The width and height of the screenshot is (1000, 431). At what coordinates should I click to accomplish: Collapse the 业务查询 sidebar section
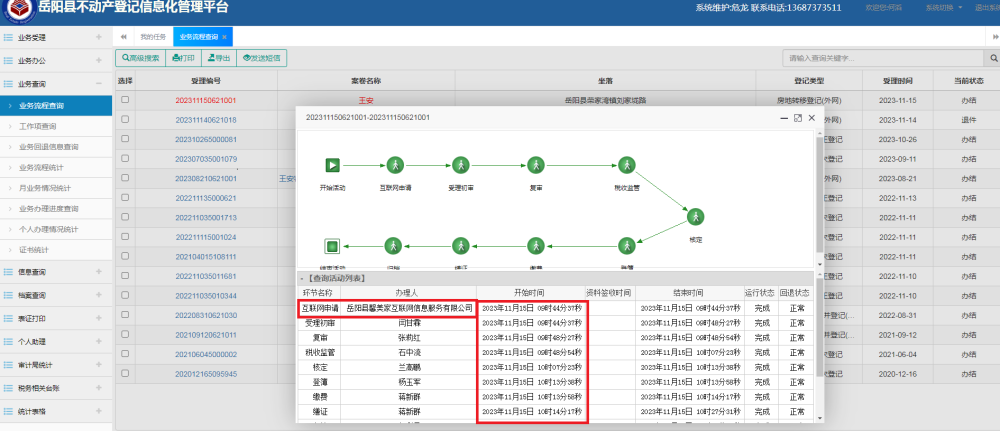98,84
